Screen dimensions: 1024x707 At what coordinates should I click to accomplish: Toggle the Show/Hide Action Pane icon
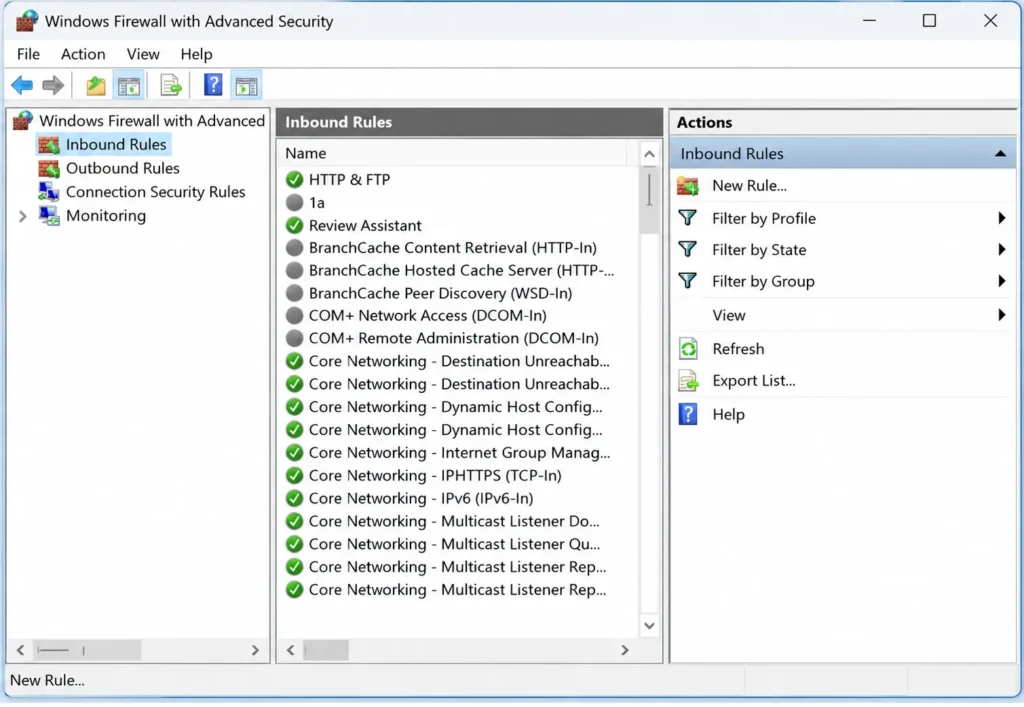click(x=246, y=86)
